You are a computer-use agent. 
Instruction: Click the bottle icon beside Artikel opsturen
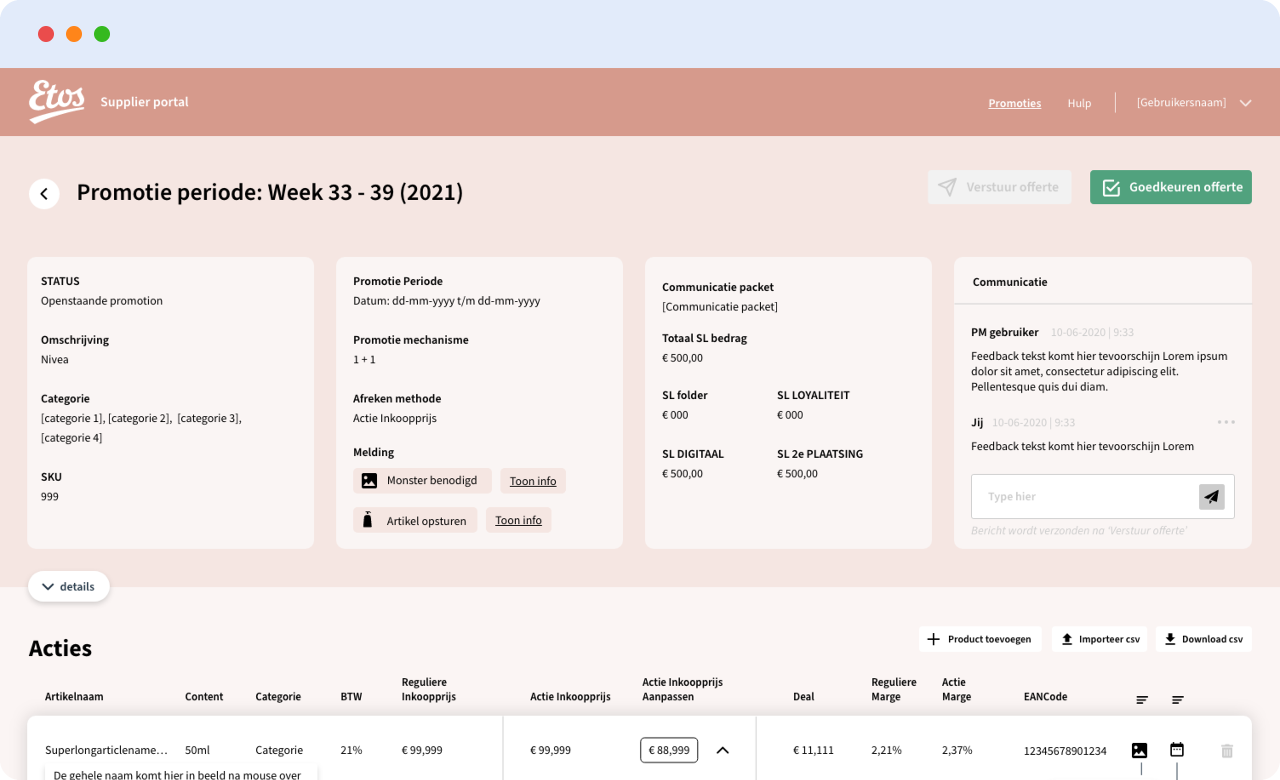click(367, 520)
